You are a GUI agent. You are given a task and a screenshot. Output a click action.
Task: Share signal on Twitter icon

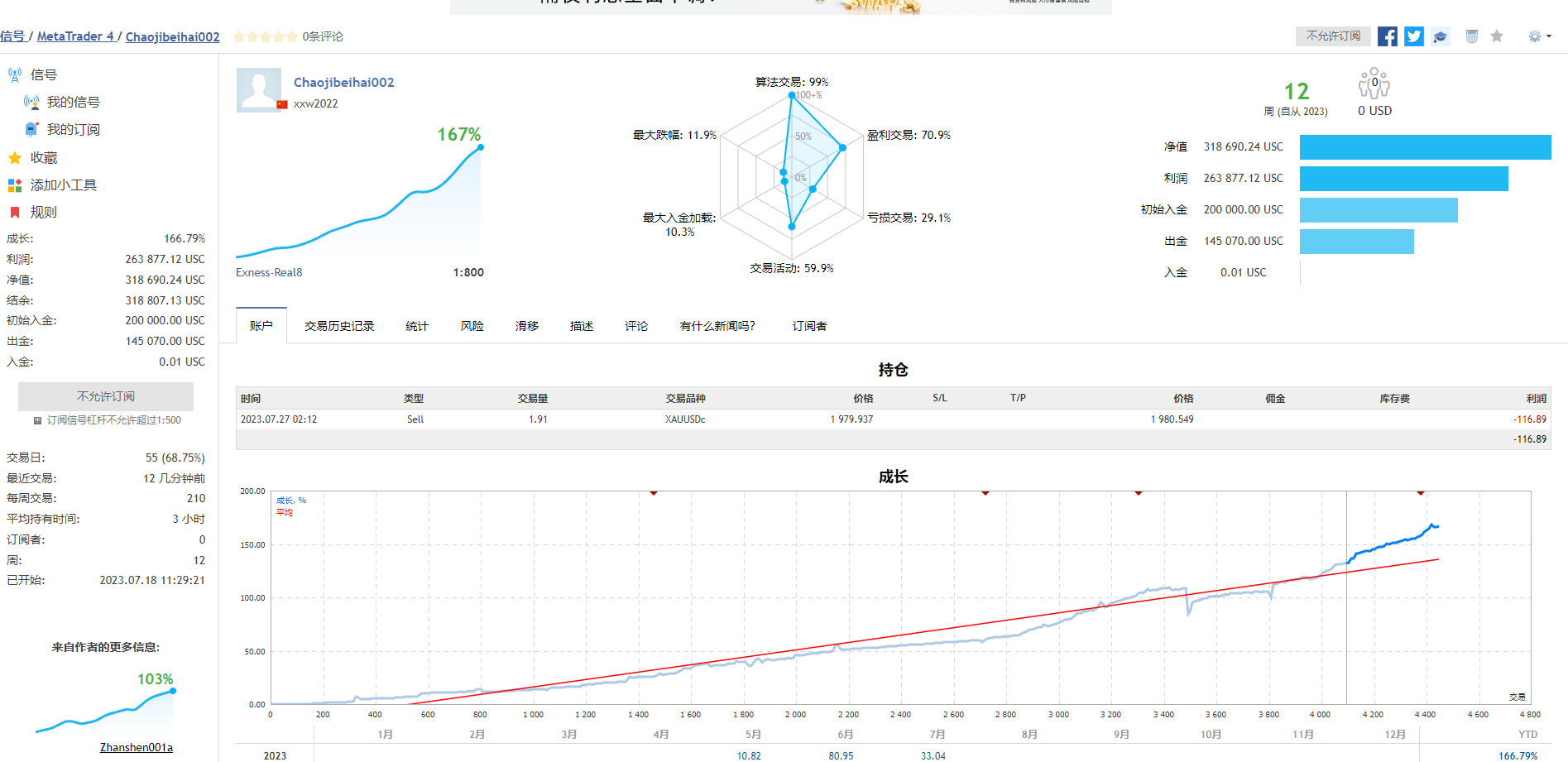coord(1414,36)
